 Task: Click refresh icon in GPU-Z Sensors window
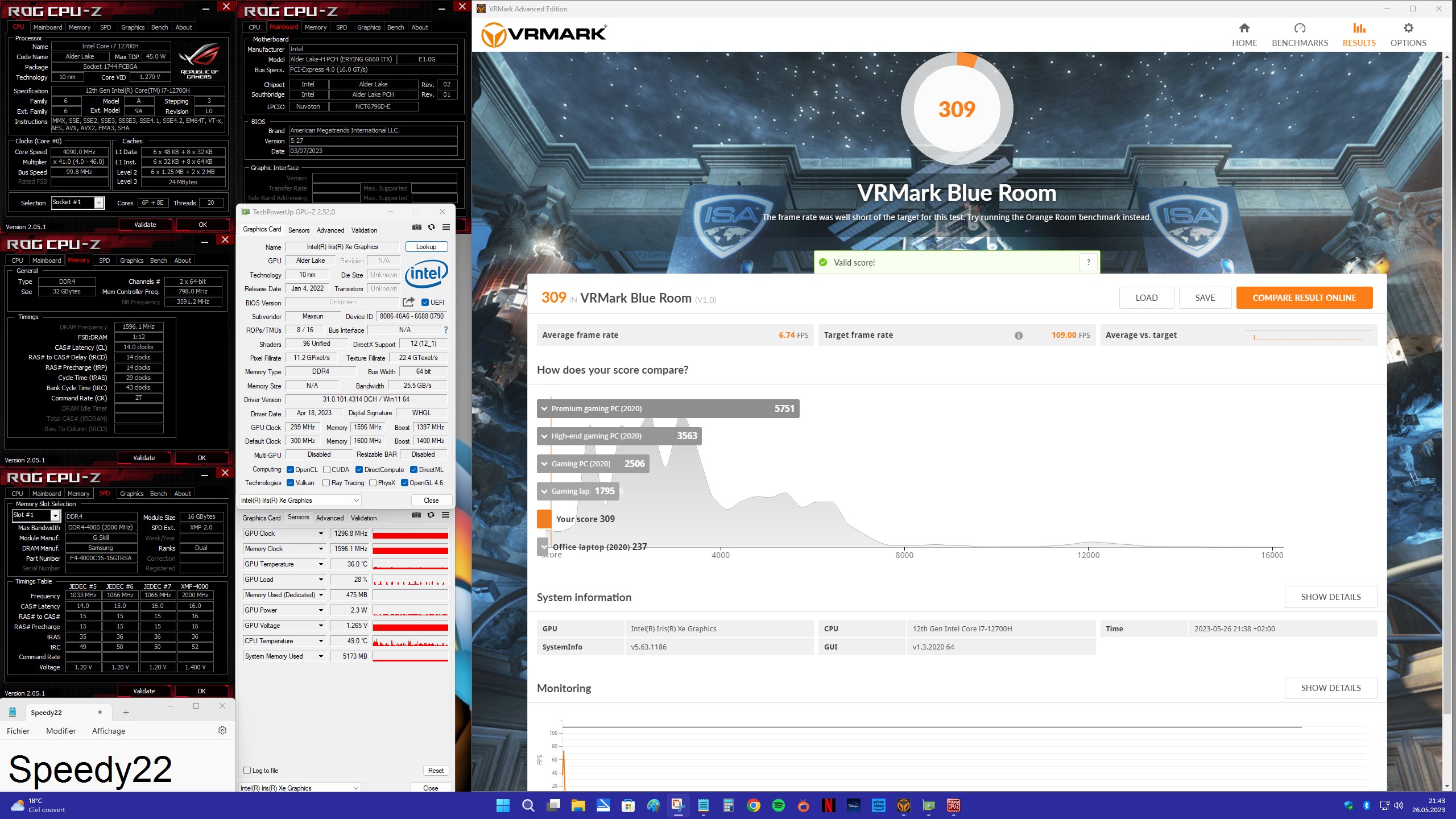[431, 515]
